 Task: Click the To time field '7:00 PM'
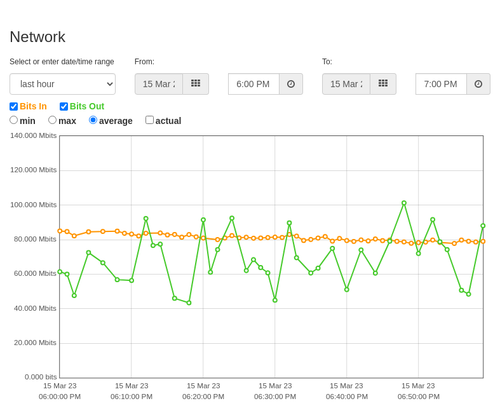tap(441, 84)
